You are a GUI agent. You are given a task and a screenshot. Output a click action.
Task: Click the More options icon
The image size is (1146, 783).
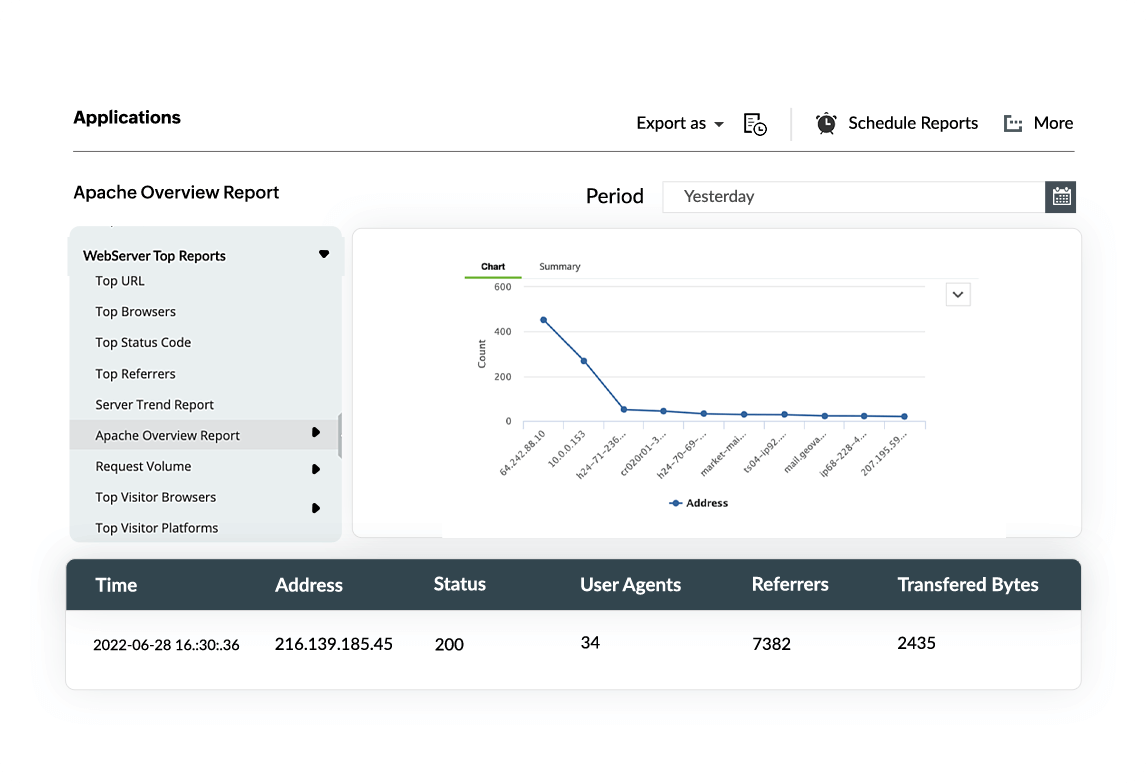pos(1013,124)
